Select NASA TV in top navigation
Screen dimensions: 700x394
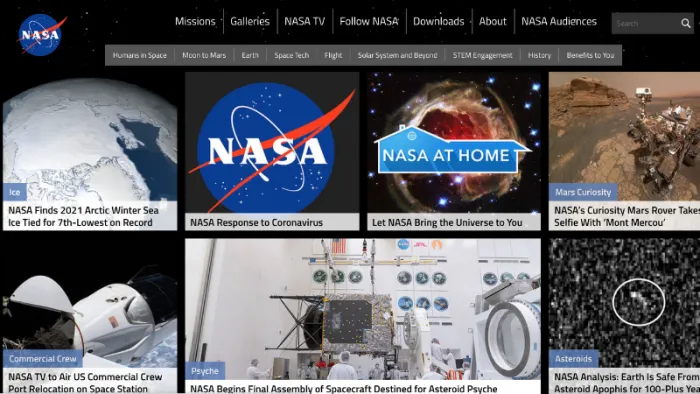(x=304, y=21)
